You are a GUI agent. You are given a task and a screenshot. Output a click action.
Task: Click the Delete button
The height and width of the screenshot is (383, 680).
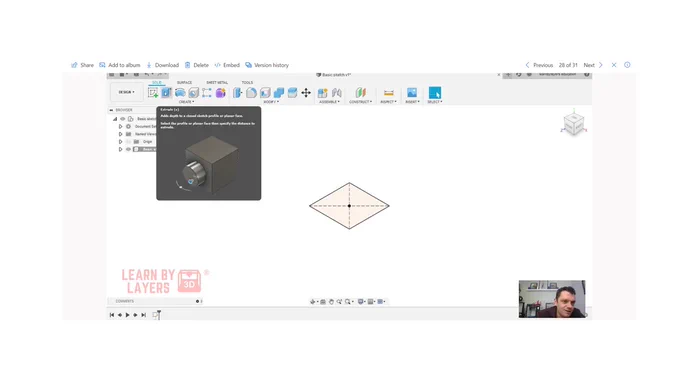[x=196, y=65]
